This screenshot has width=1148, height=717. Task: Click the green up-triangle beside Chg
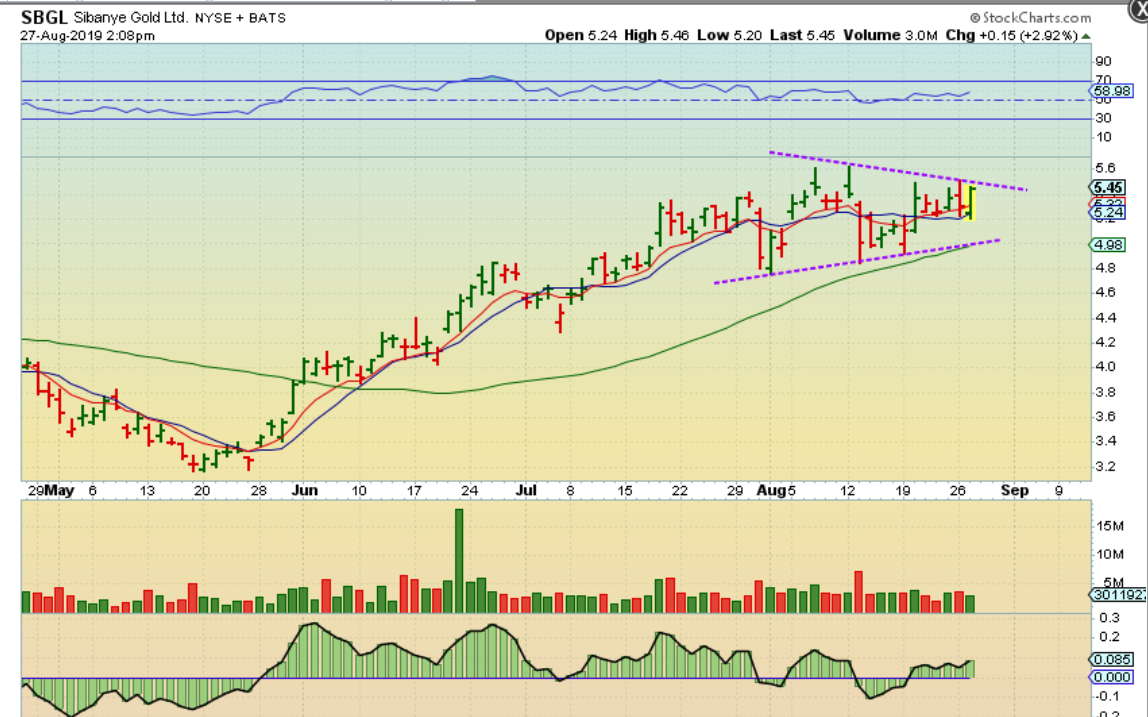[x=1086, y=36]
